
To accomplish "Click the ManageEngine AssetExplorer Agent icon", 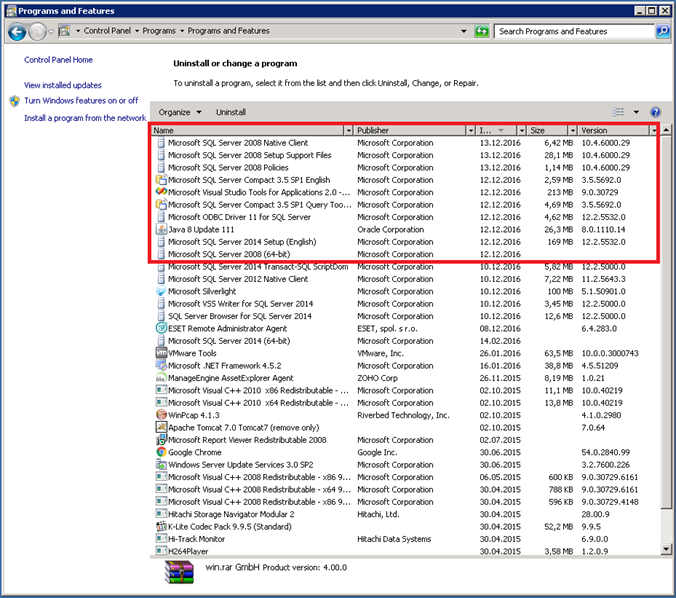I will pyautogui.click(x=161, y=378).
